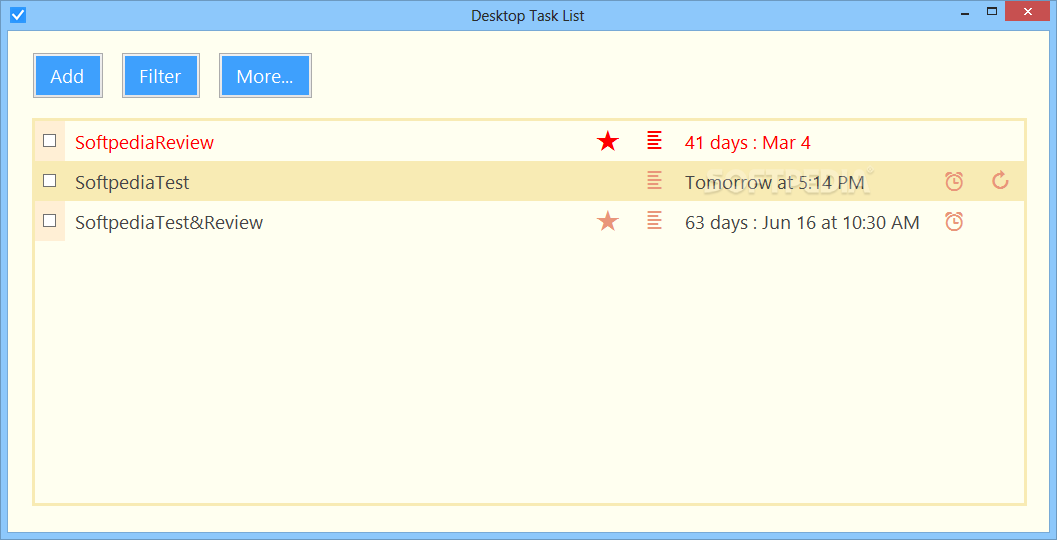Click the Add button
This screenshot has height=540, width=1057.
(67, 76)
